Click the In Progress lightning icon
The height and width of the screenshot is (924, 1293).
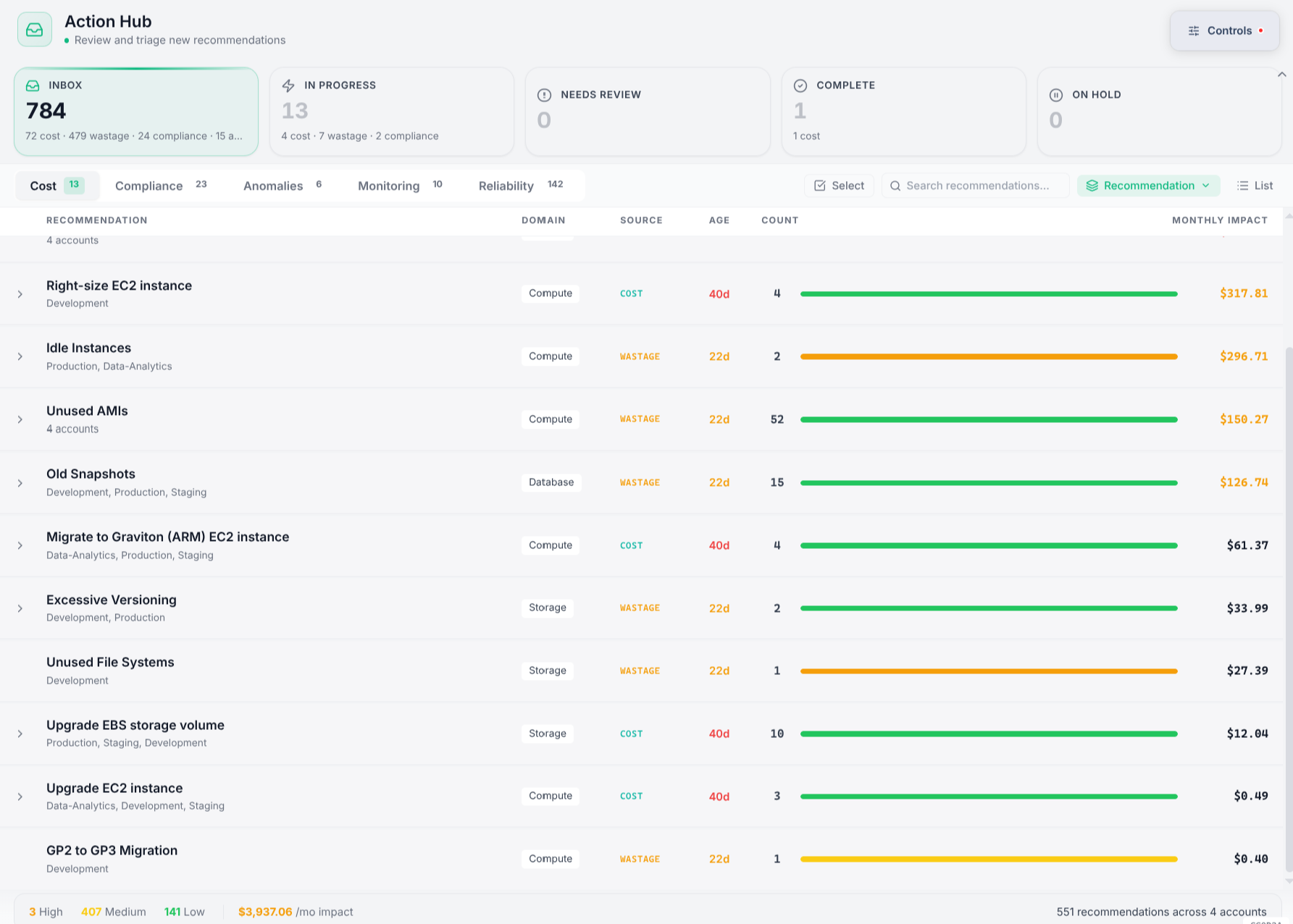288,85
